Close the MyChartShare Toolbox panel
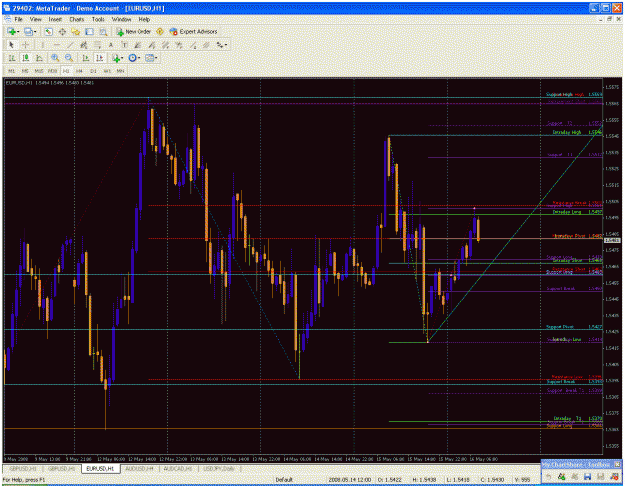The height and width of the screenshot is (486, 625). [x=617, y=464]
